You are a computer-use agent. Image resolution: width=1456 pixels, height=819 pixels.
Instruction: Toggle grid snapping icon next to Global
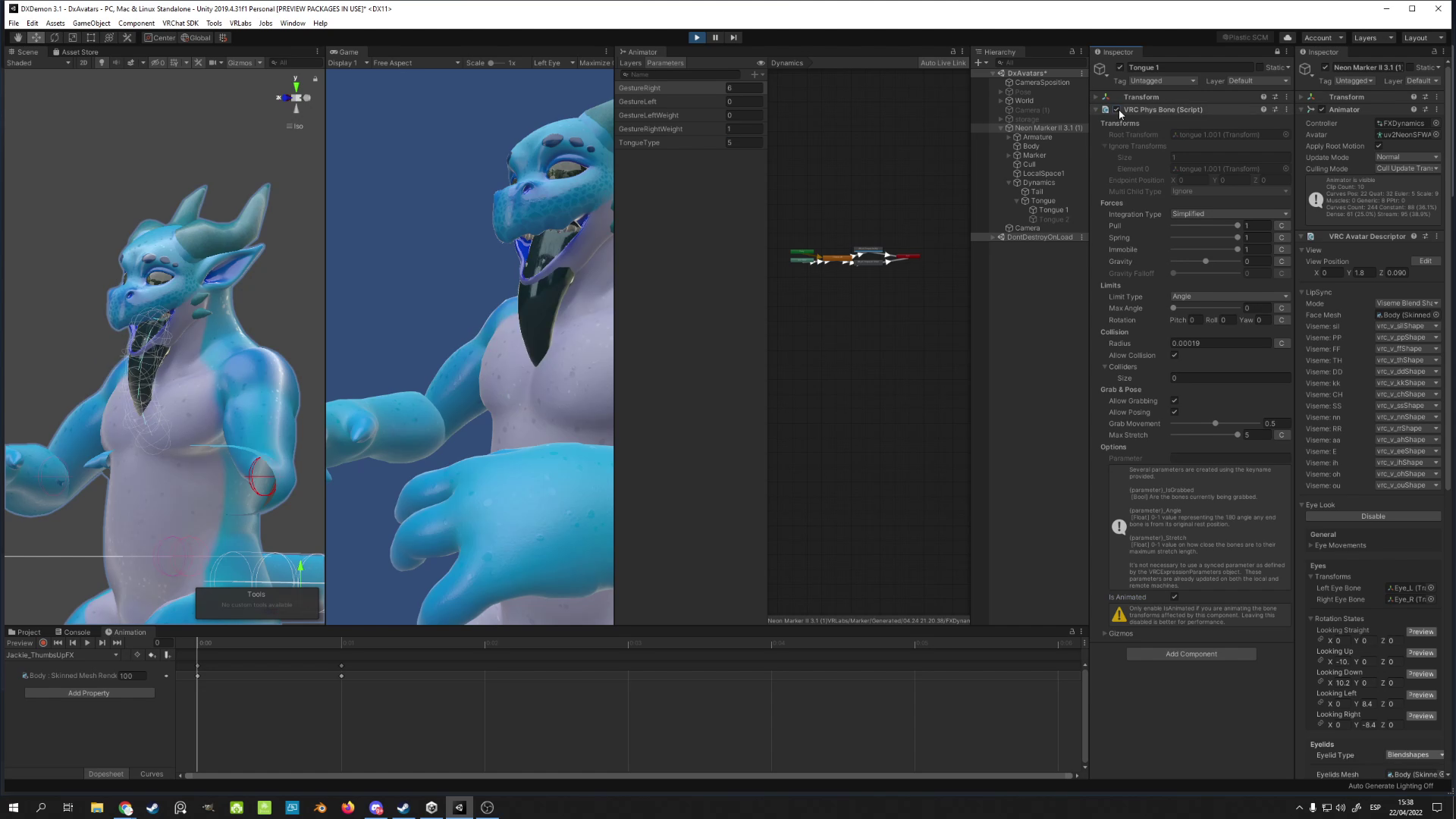[x=223, y=37]
